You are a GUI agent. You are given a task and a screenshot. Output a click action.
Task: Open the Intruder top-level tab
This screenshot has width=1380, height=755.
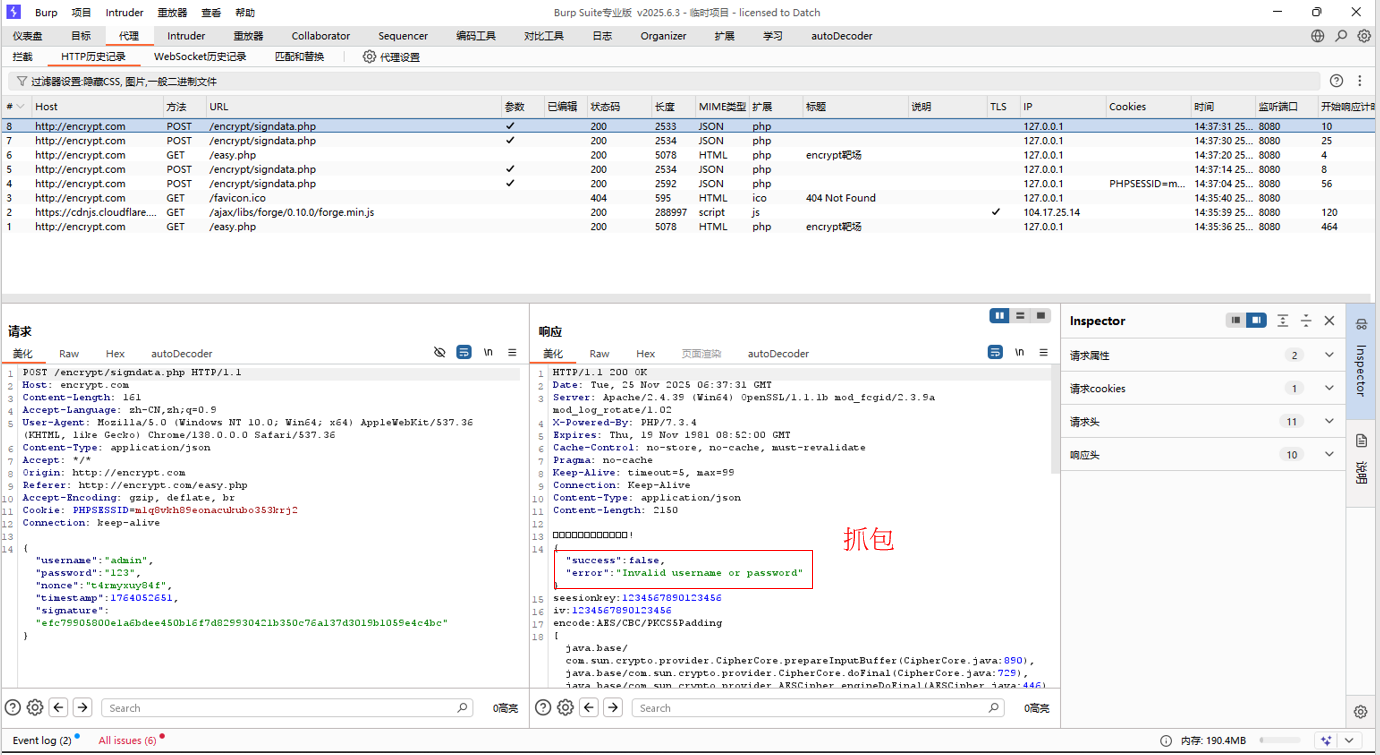pyautogui.click(x=186, y=36)
